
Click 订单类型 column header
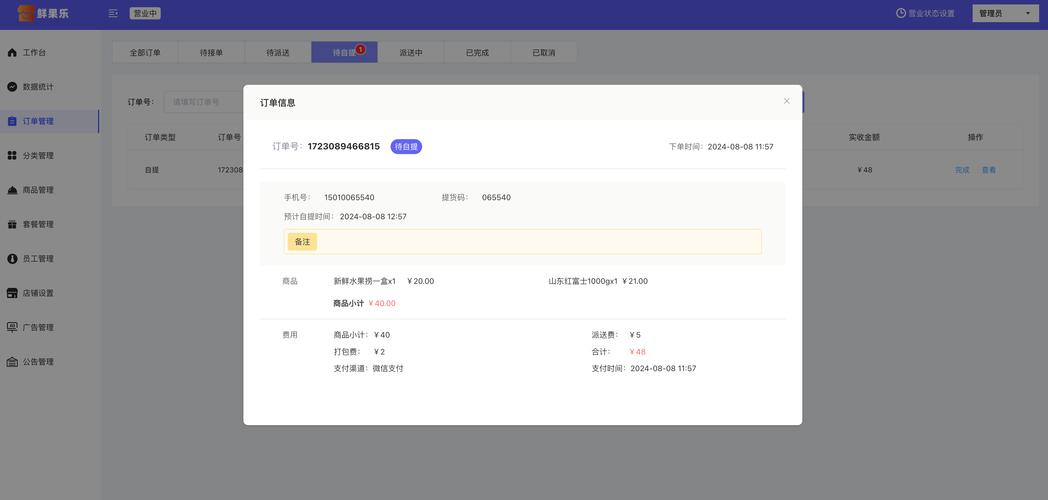point(160,137)
